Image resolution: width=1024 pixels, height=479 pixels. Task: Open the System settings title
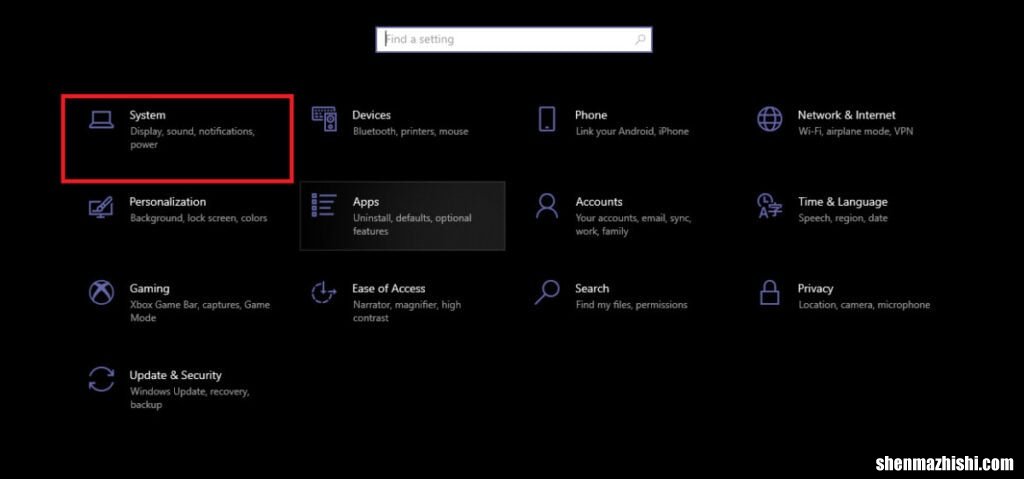tap(148, 115)
